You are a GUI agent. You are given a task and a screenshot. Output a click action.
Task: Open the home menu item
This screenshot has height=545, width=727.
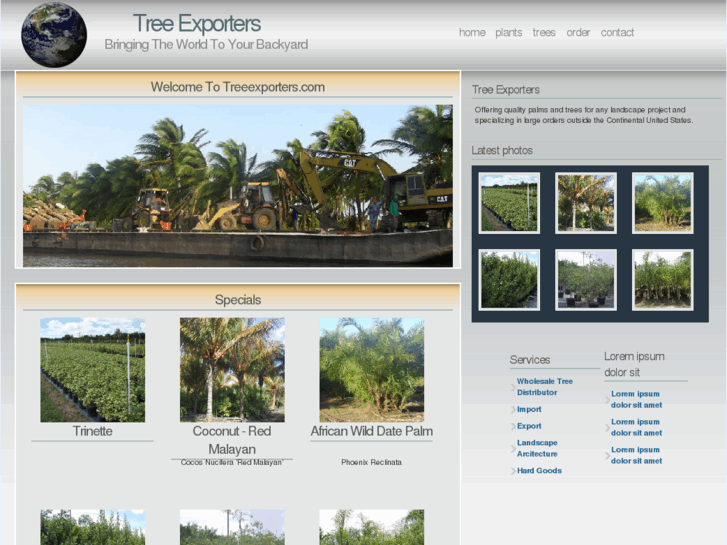[x=472, y=32]
